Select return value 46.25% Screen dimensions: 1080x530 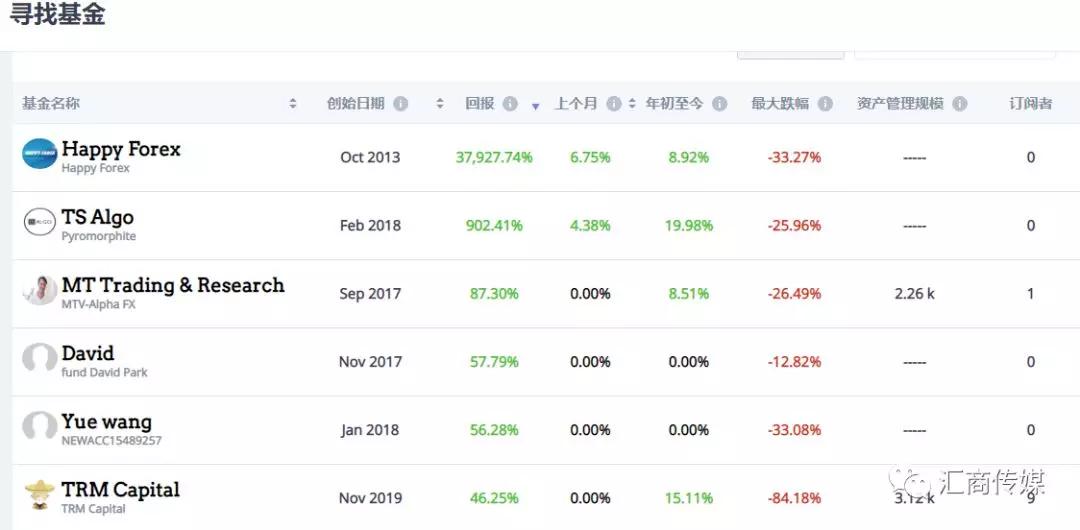494,498
